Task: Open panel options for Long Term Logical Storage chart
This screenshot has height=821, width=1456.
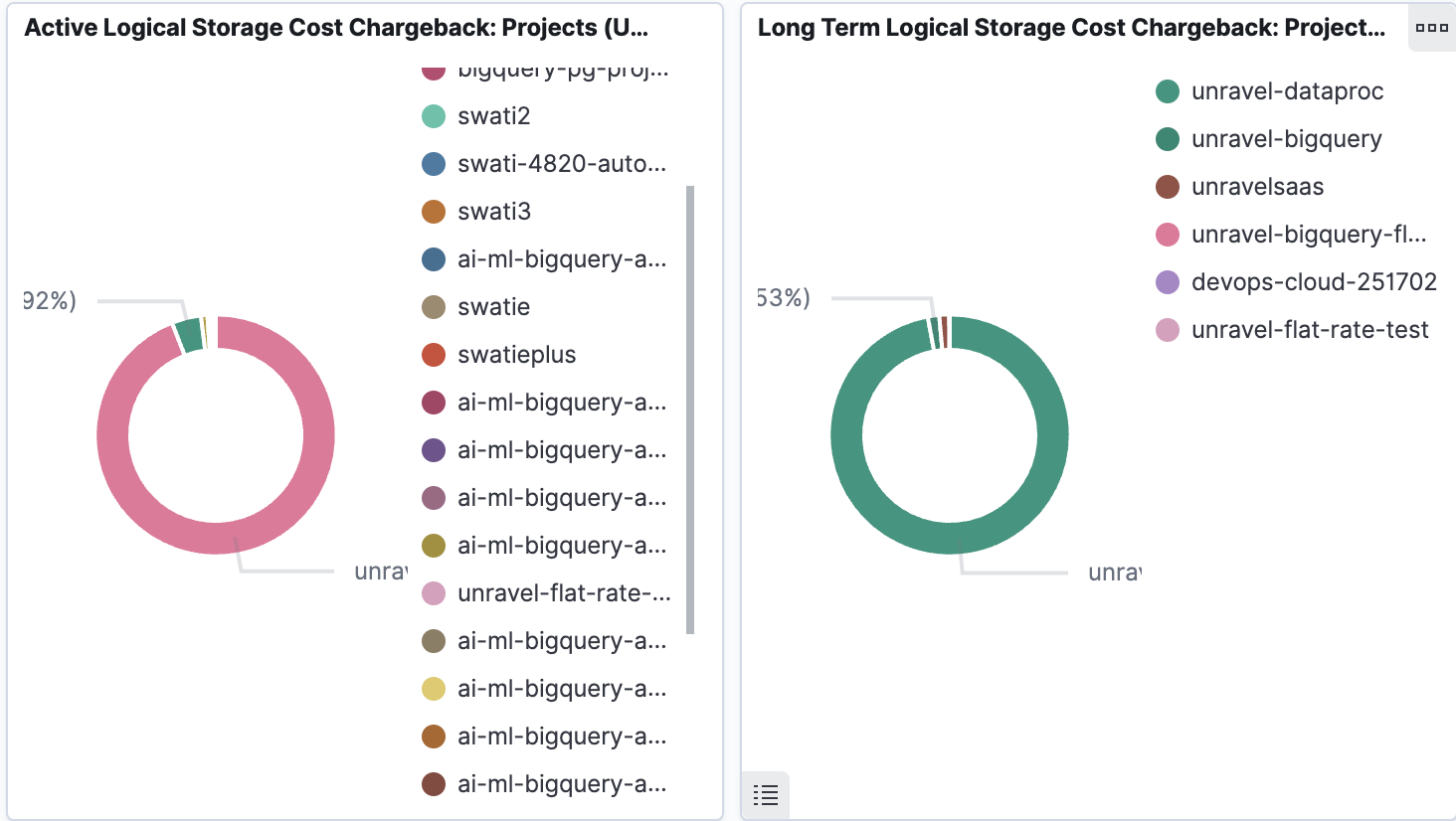Action: point(1431,28)
